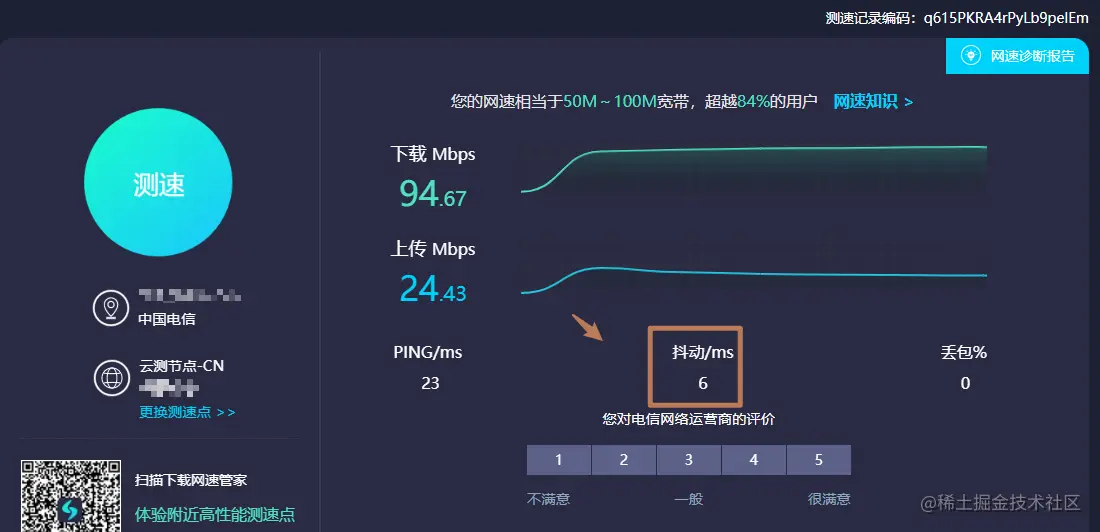Rate the carrier with score 2
1100x532 pixels.
pyautogui.click(x=624, y=460)
